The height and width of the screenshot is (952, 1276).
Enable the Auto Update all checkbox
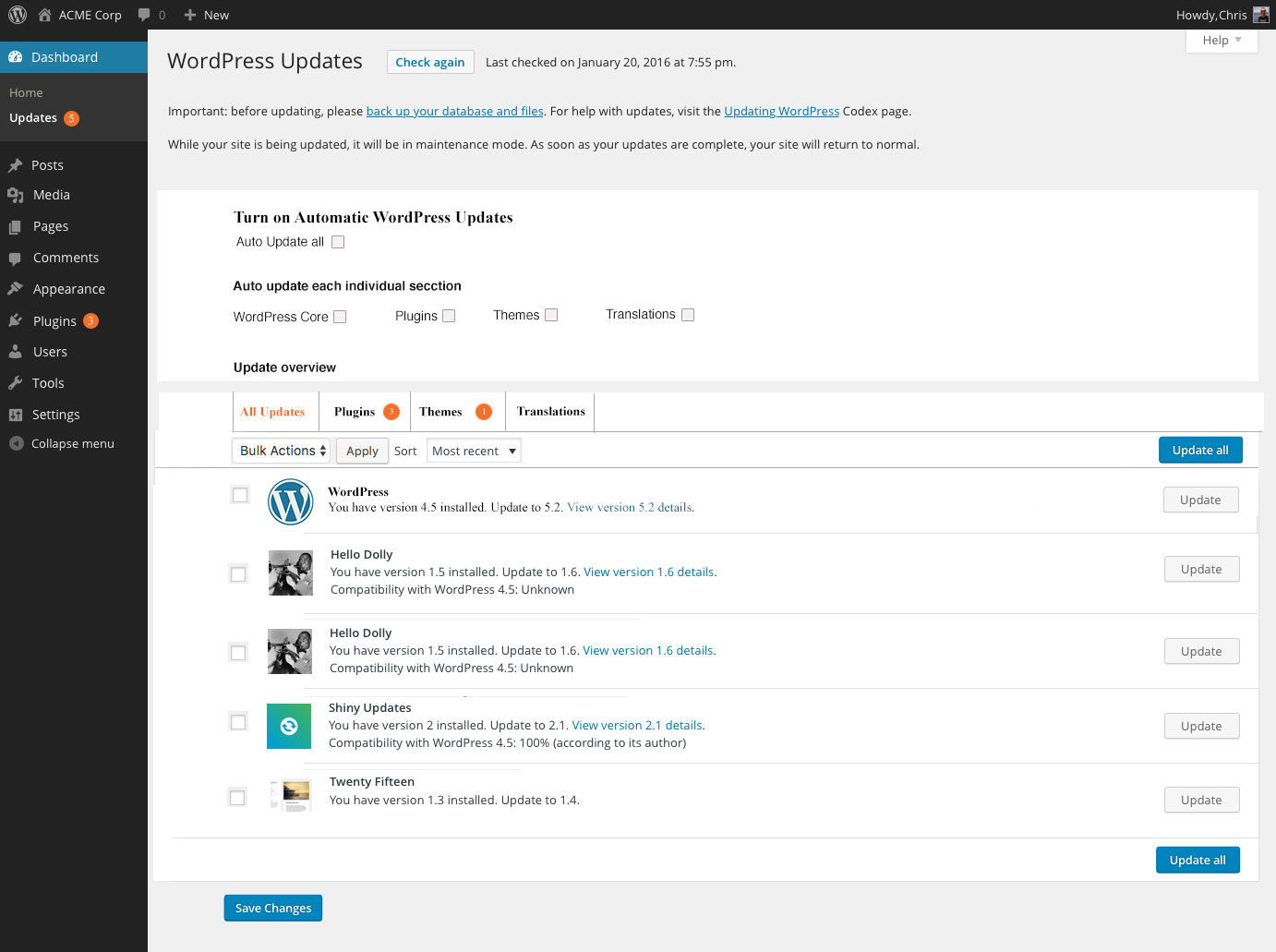click(338, 241)
